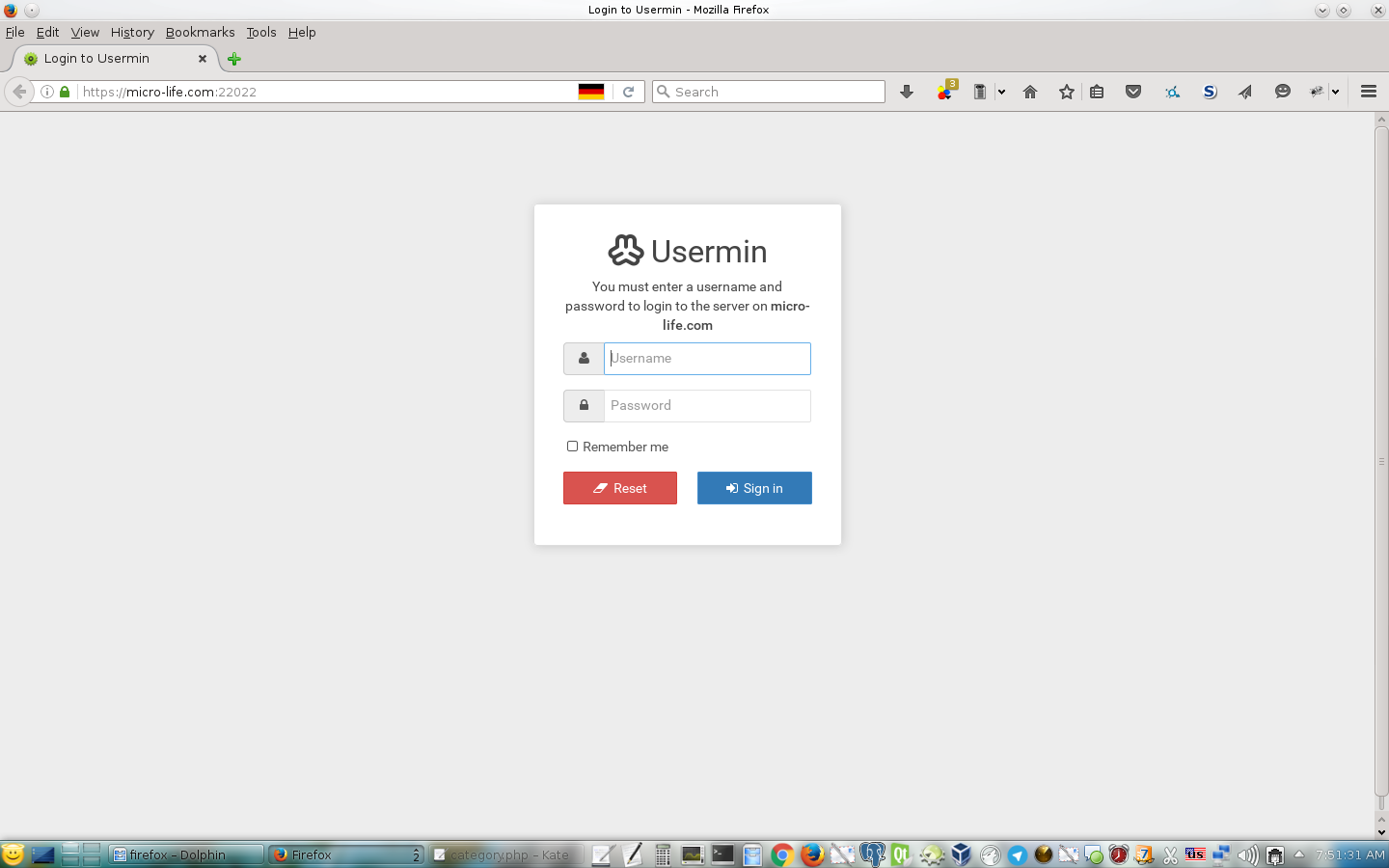
Task: Click the Firefox back arrow button
Action: [19, 92]
